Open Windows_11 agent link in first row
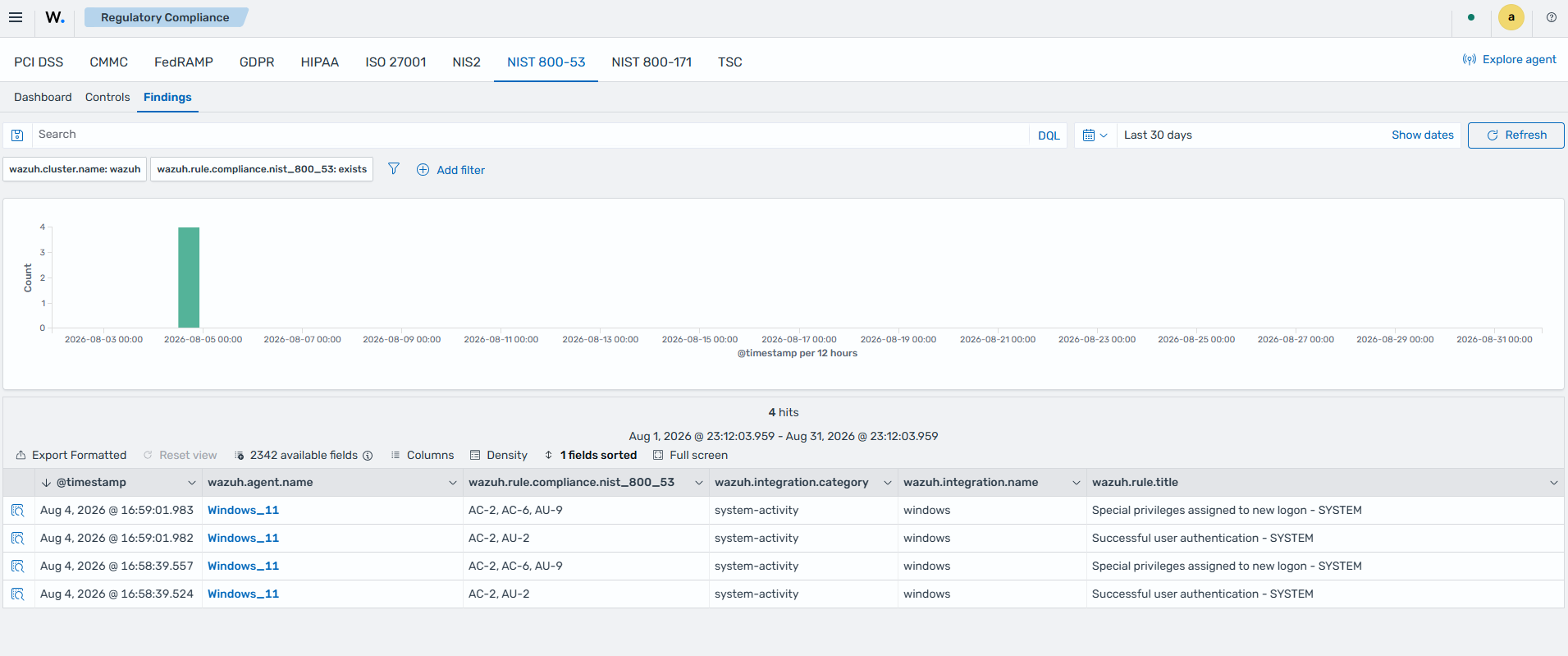 click(243, 511)
